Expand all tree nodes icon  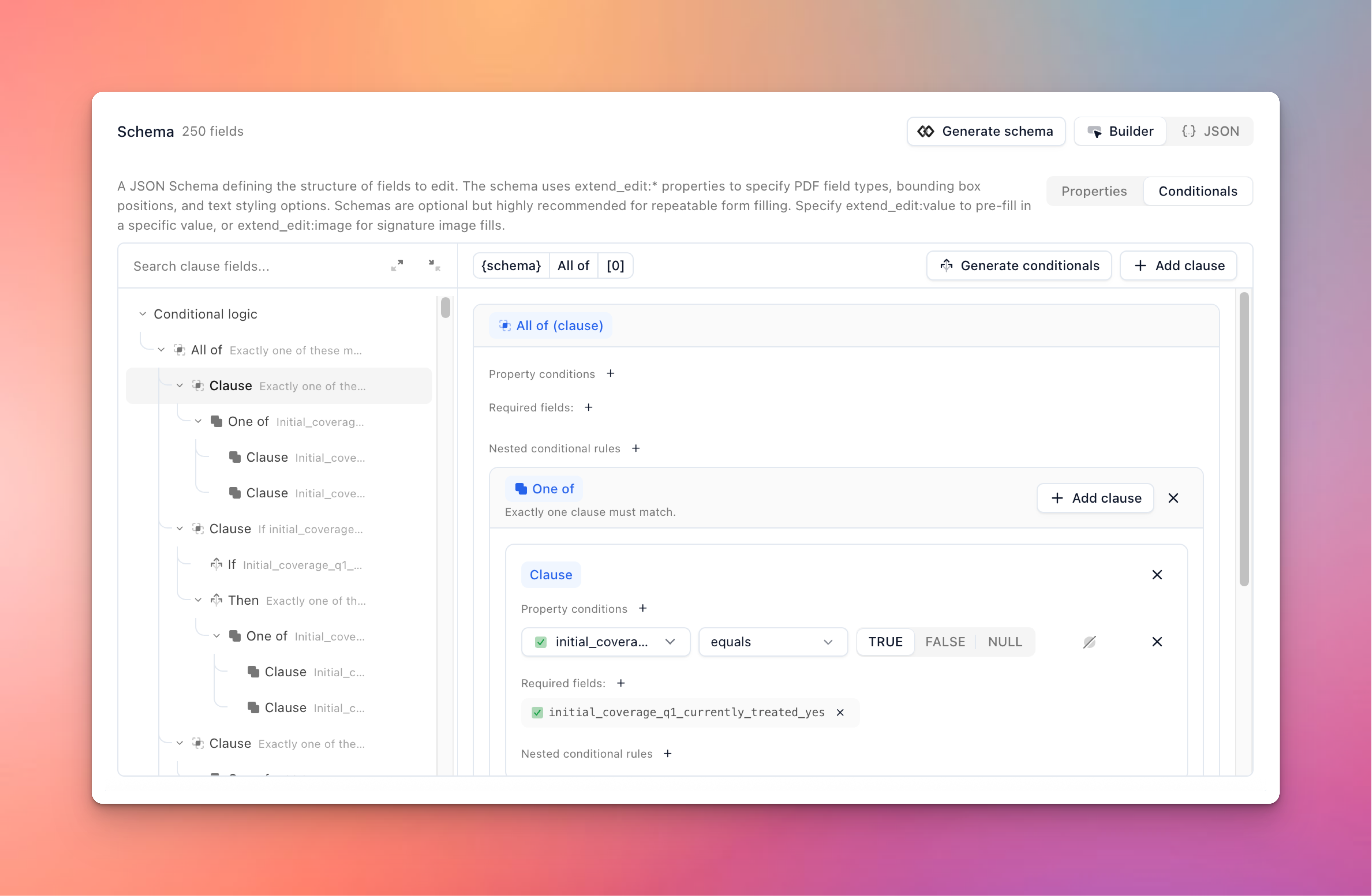(x=397, y=266)
